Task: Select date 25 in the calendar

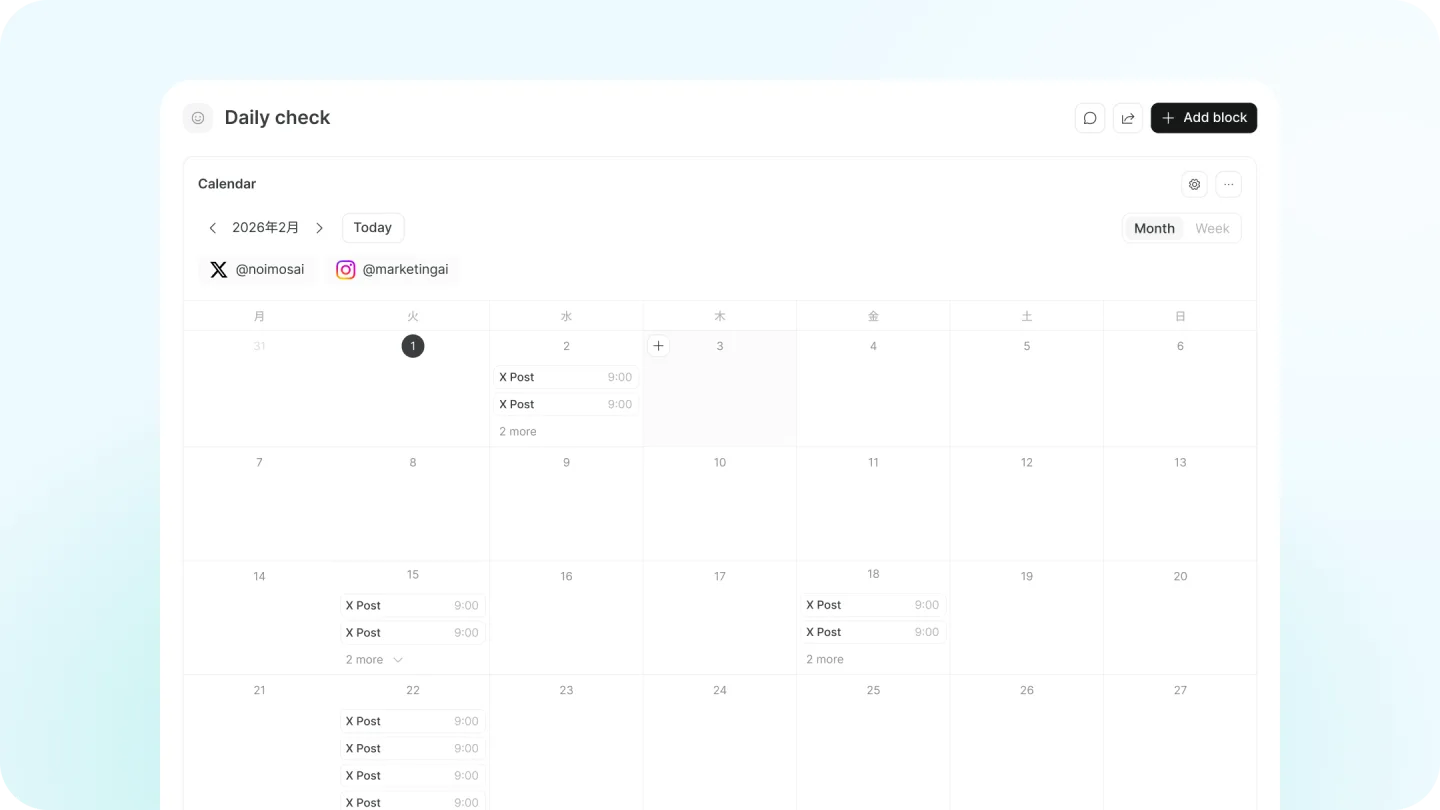Action: [873, 690]
